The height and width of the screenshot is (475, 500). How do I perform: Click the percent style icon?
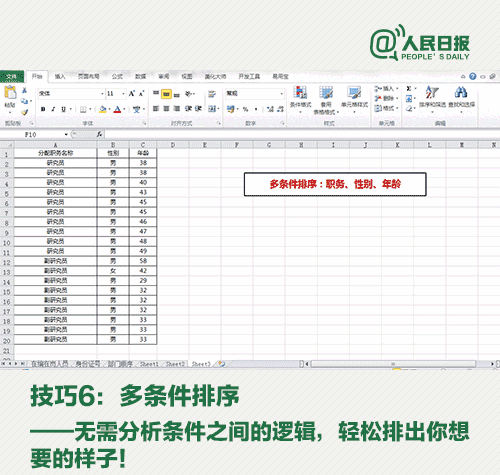tap(246, 109)
